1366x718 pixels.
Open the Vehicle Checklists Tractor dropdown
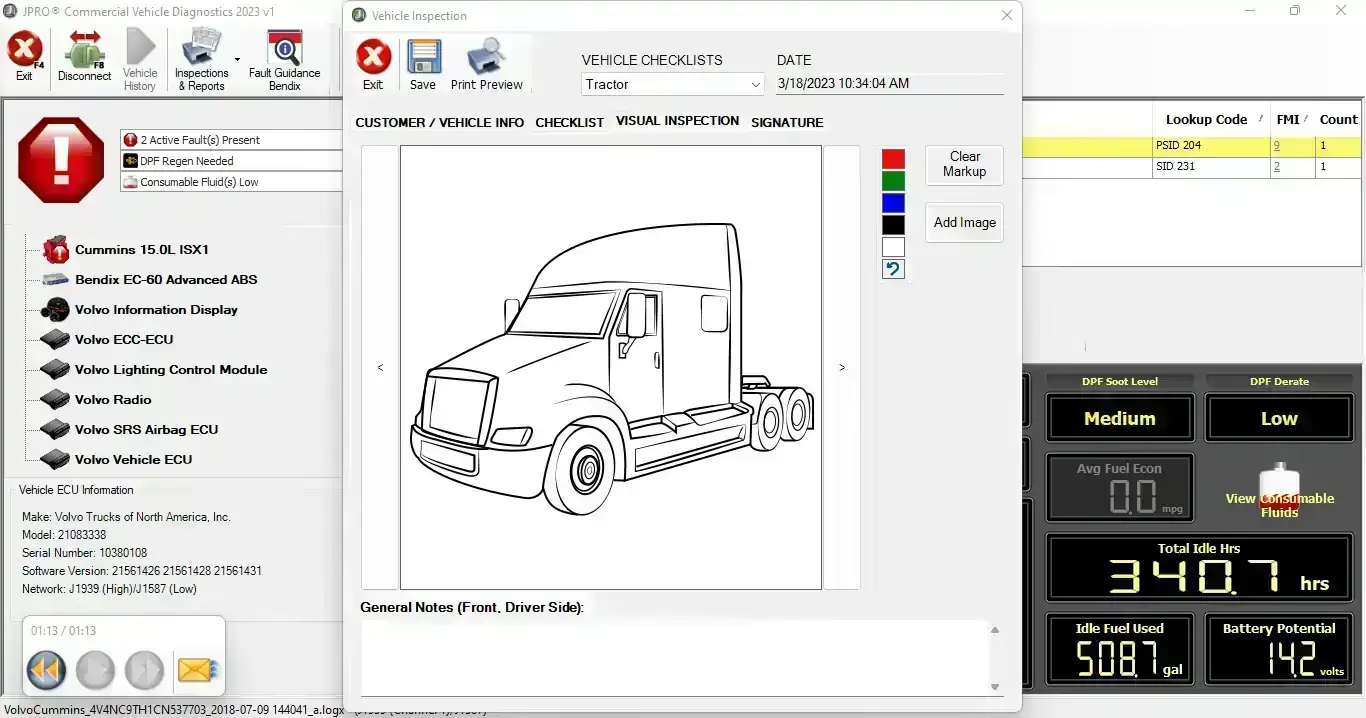(756, 85)
